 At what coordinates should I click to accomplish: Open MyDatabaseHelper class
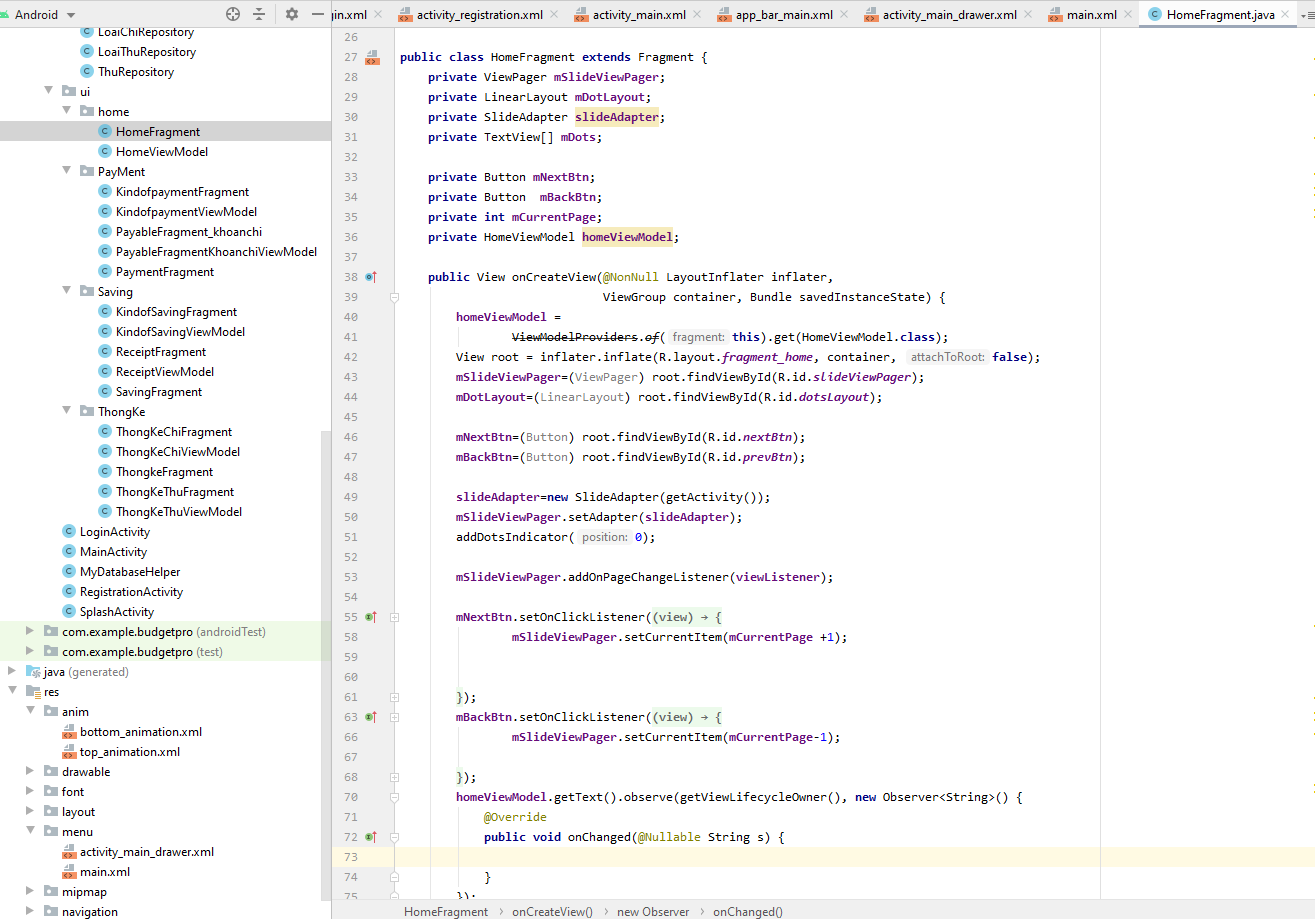pyautogui.click(x=130, y=571)
